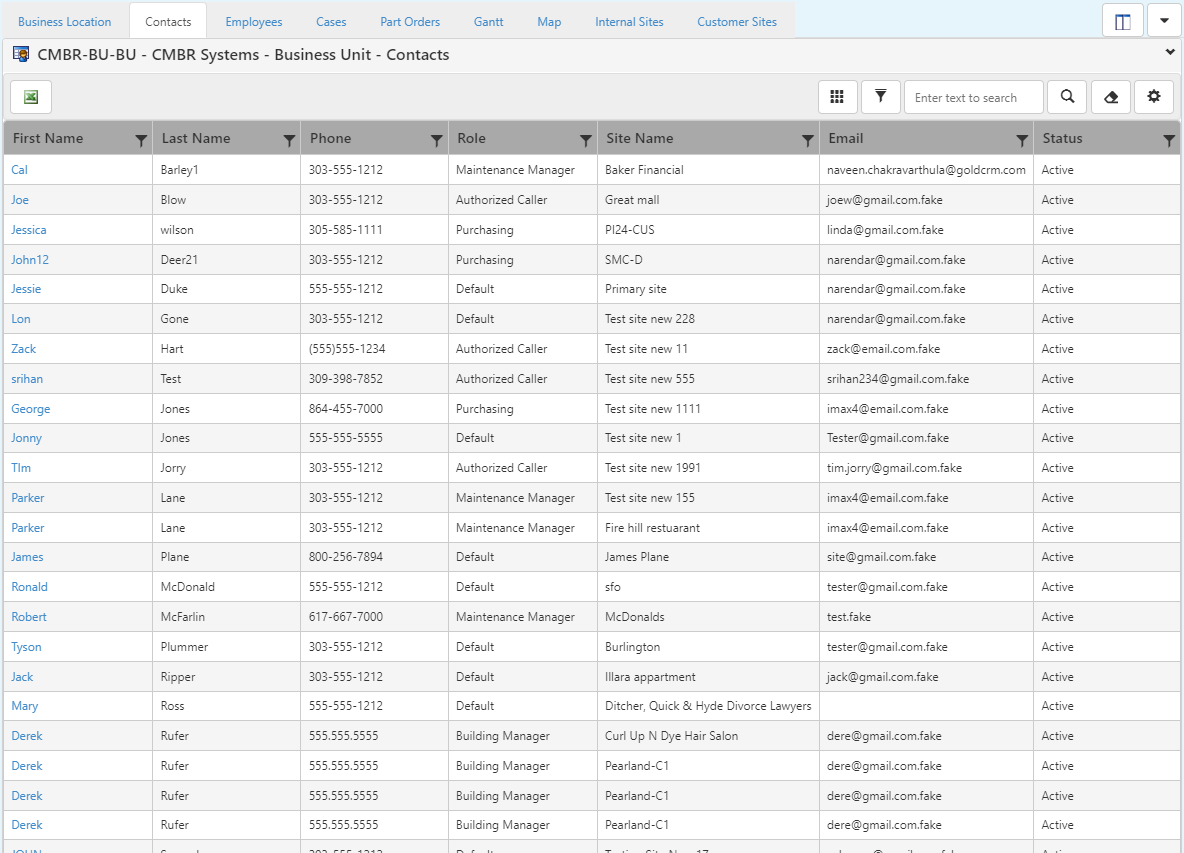Click the magnifier search icon
This screenshot has height=853, width=1184.
(1067, 97)
